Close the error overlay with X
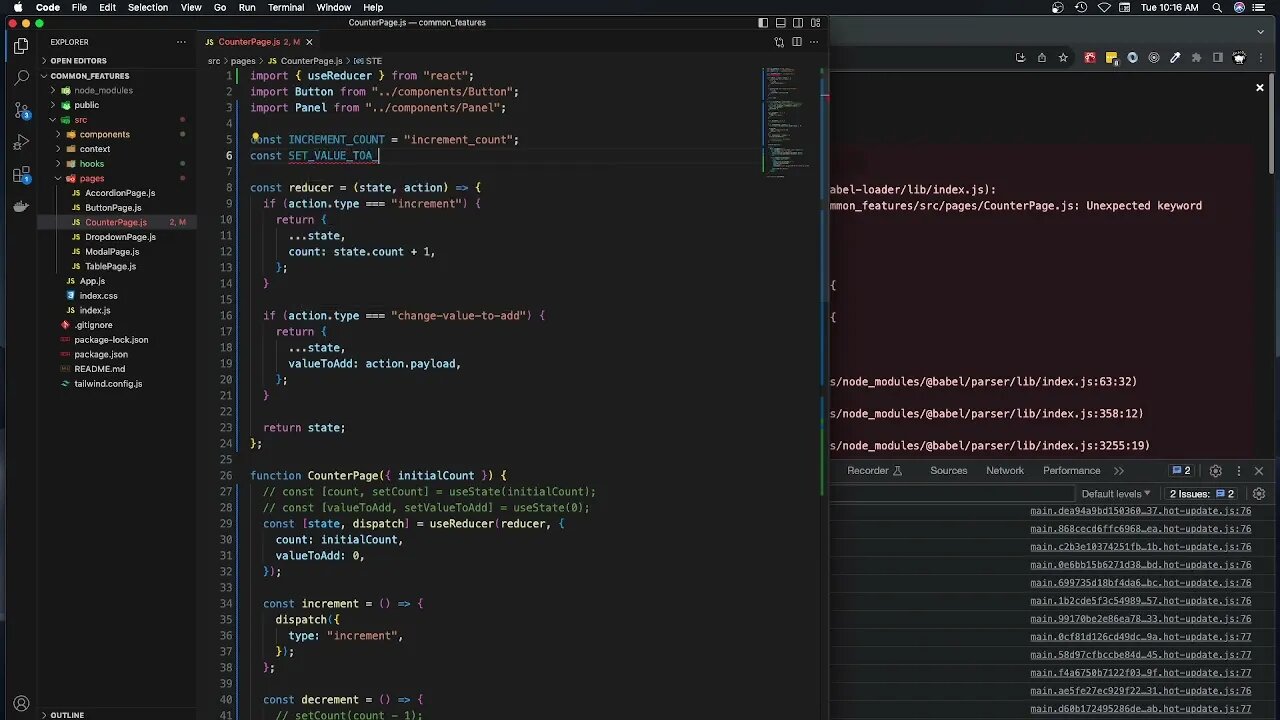The width and height of the screenshot is (1280, 720). (1260, 88)
